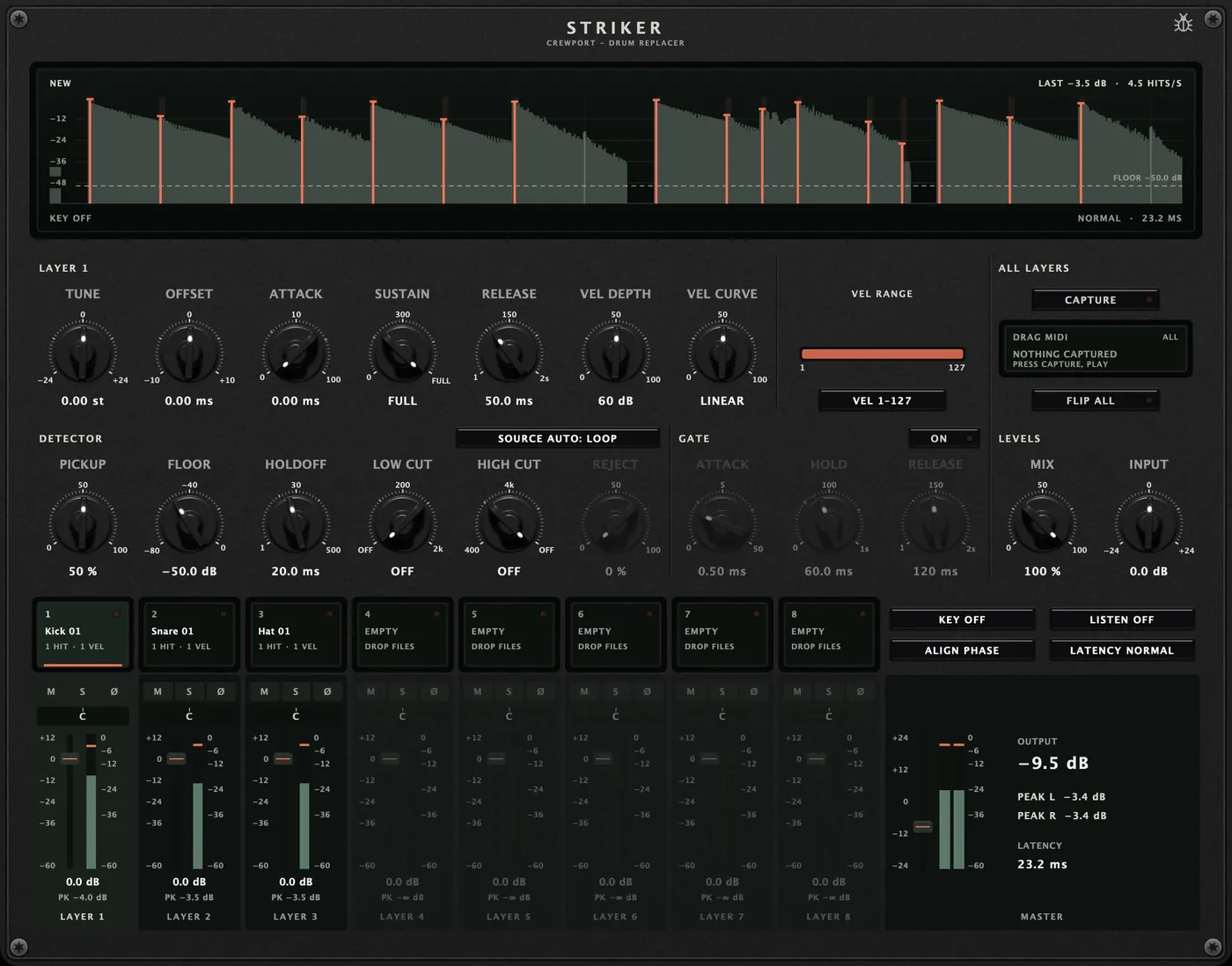The height and width of the screenshot is (966, 1232).
Task: Click the OFFSET knob
Action: pyautogui.click(x=189, y=353)
